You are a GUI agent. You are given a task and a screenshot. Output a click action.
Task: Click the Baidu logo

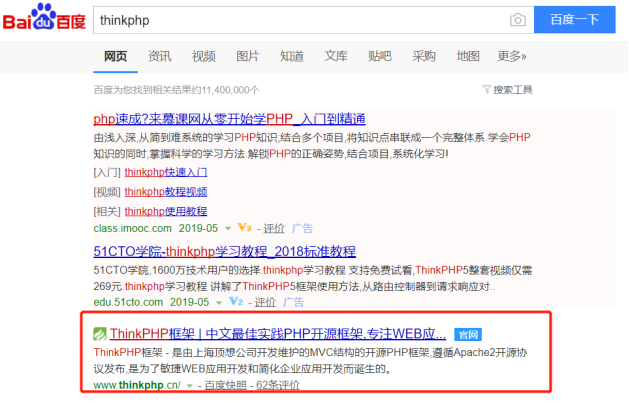(x=44, y=17)
